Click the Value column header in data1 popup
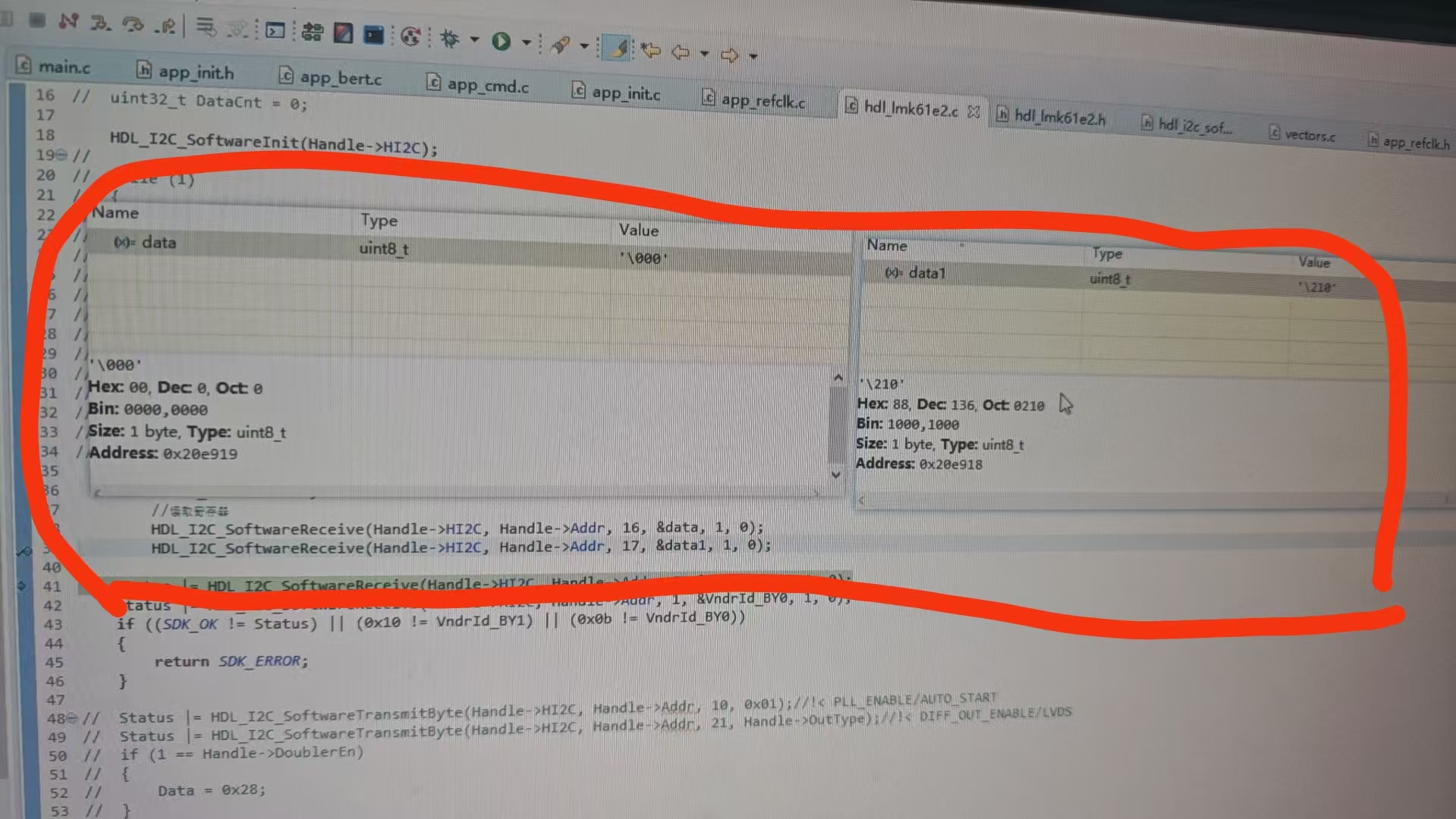The height and width of the screenshot is (819, 1456). 1313,262
